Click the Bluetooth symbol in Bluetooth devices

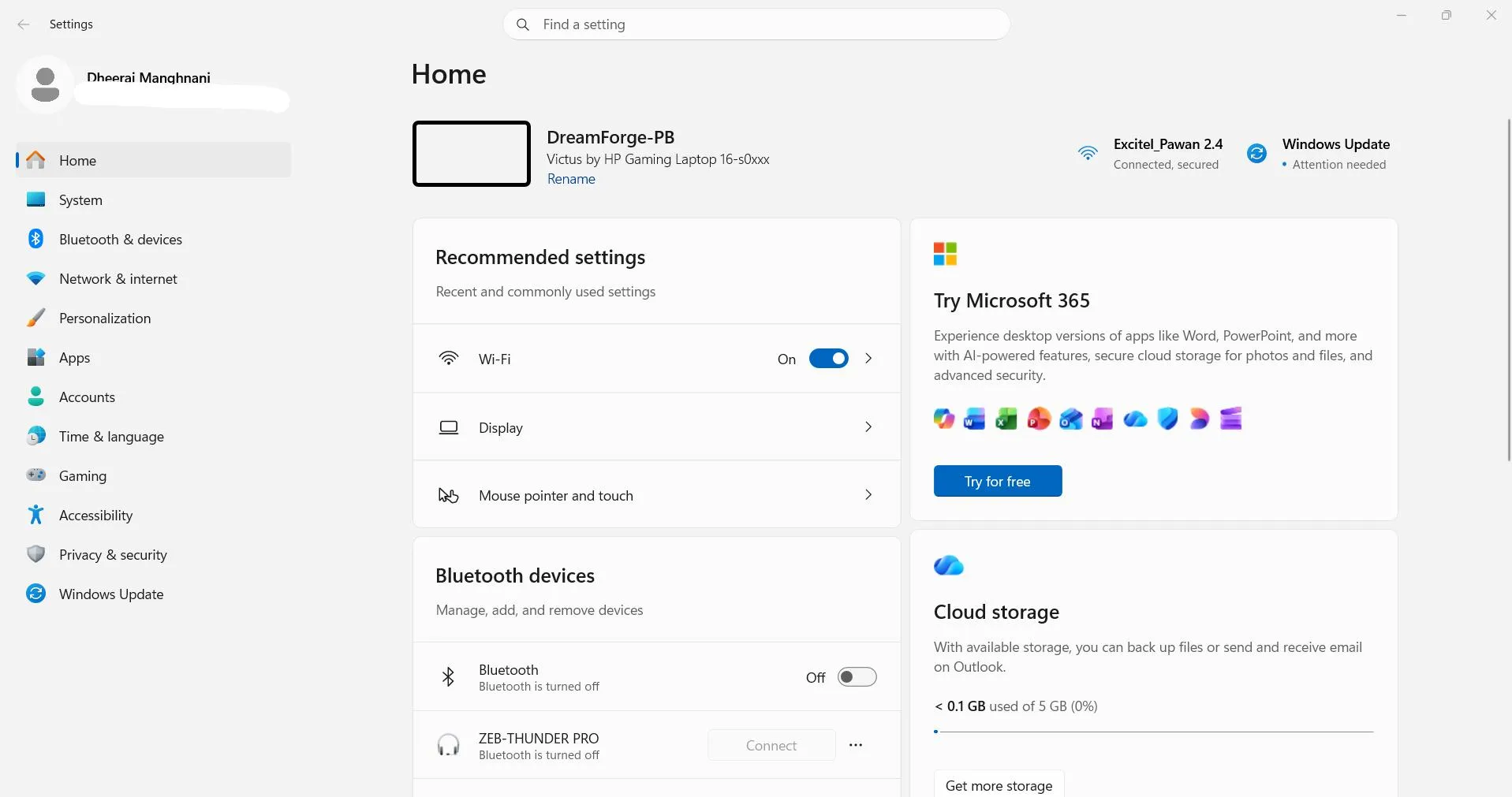[x=448, y=677]
